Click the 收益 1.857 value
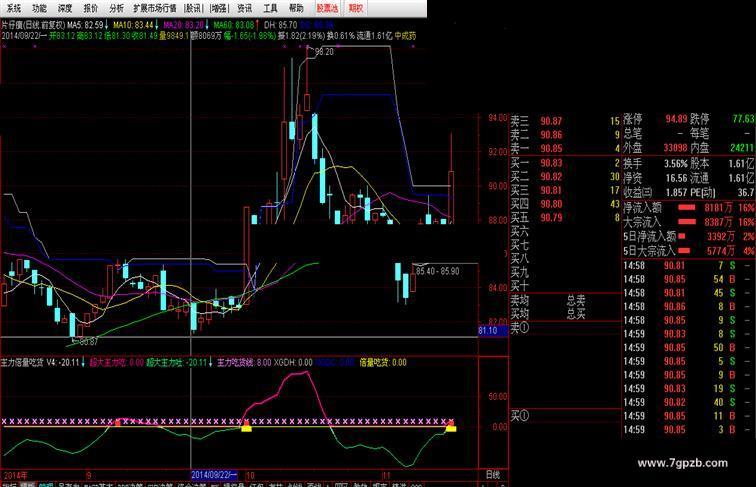This screenshot has width=756, height=487. (676, 192)
